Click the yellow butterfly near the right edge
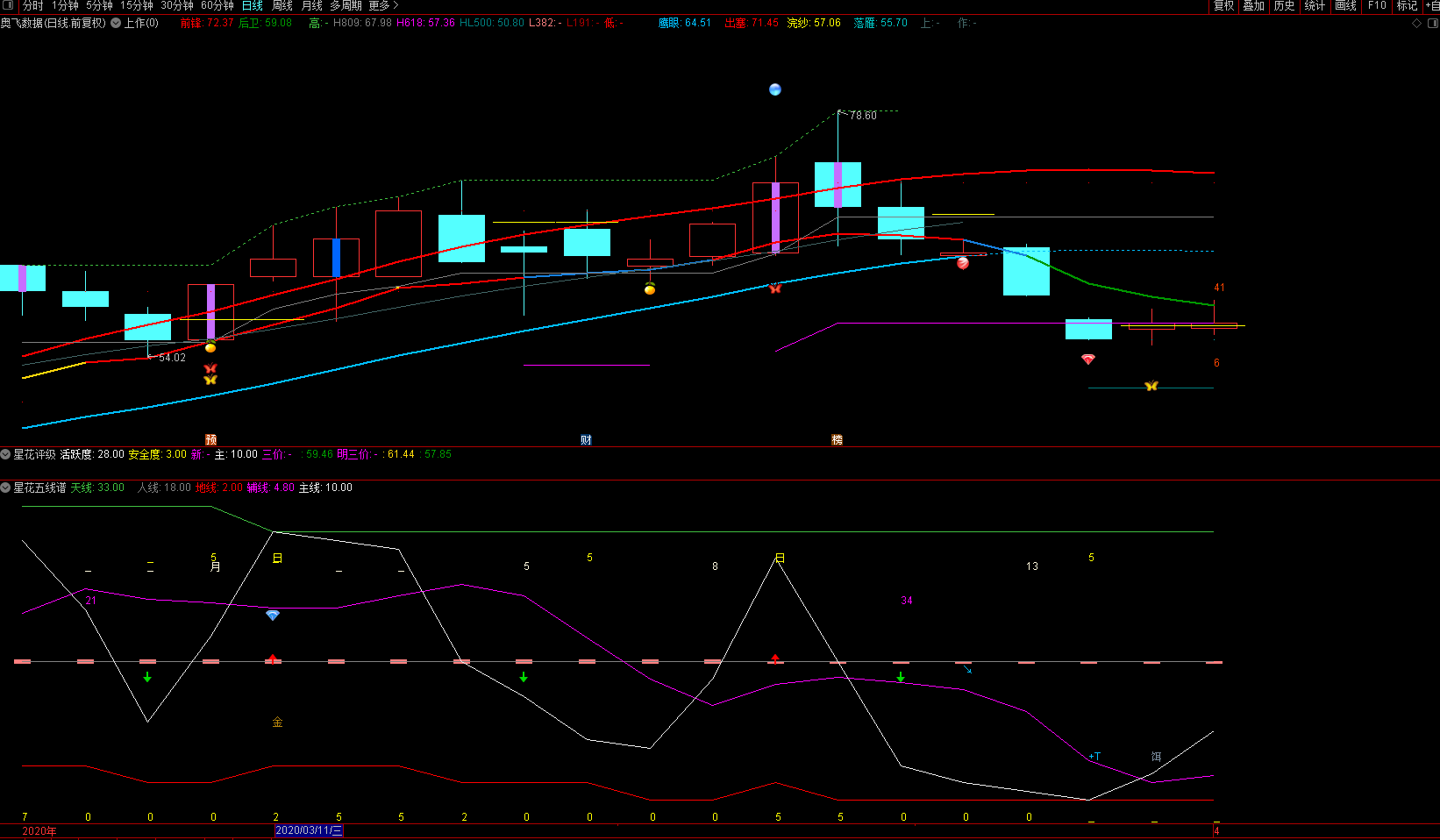The height and width of the screenshot is (840, 1440). click(x=1151, y=386)
